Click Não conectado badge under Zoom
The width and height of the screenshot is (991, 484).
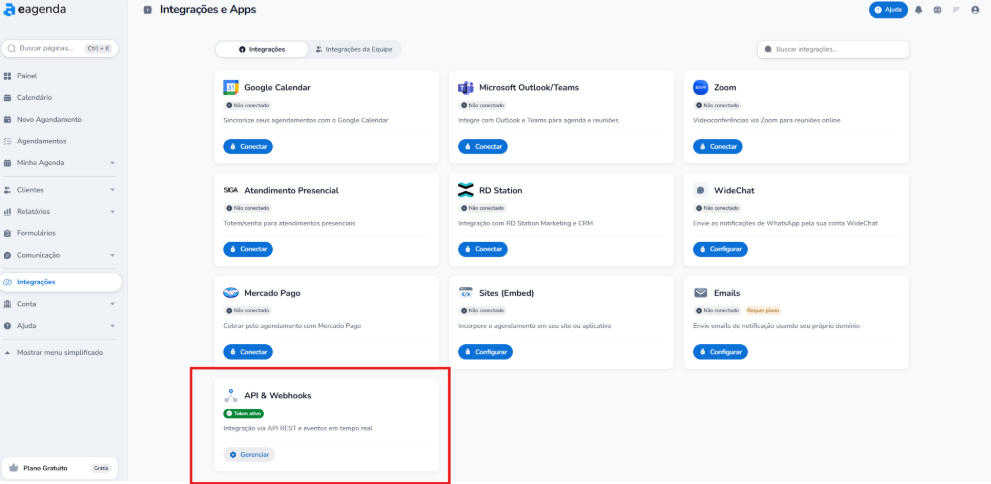click(717, 105)
